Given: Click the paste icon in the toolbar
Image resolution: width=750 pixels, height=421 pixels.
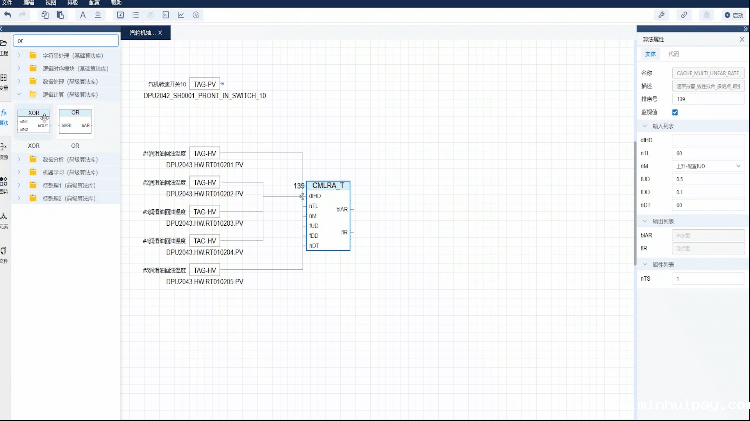Looking at the screenshot, I should click(x=59, y=15).
